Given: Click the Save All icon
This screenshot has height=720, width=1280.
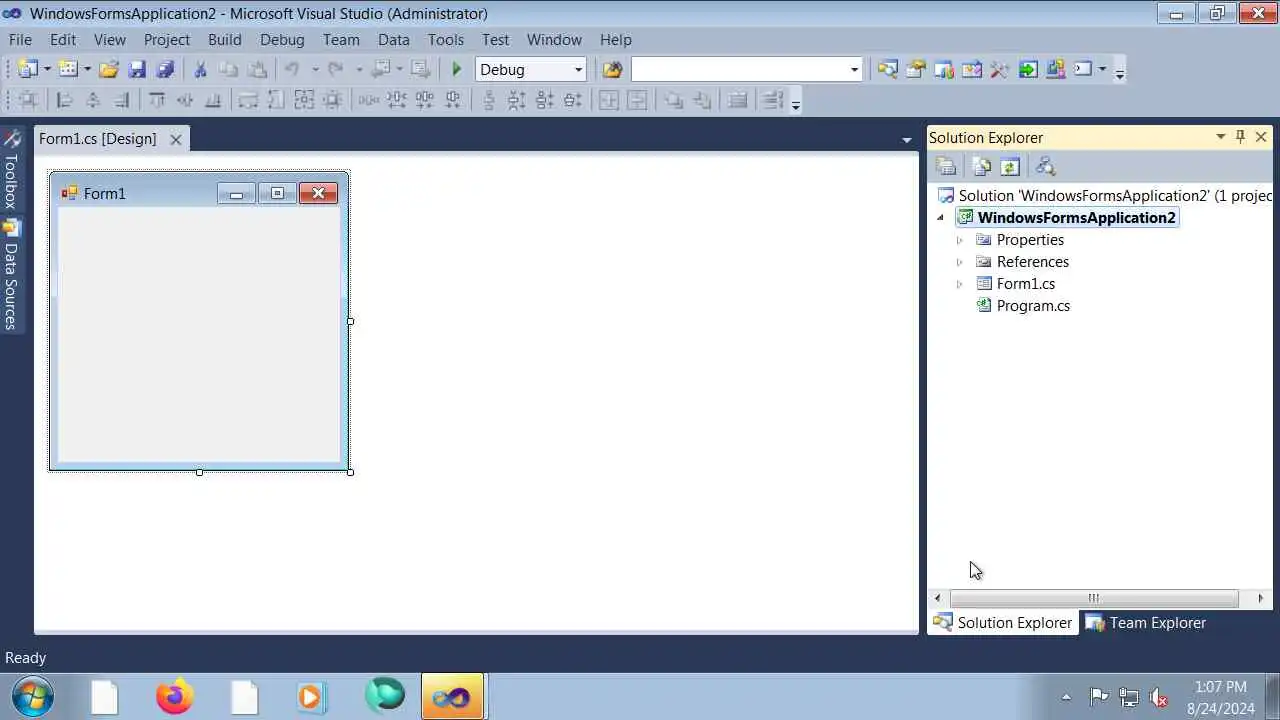Looking at the screenshot, I should tap(165, 69).
